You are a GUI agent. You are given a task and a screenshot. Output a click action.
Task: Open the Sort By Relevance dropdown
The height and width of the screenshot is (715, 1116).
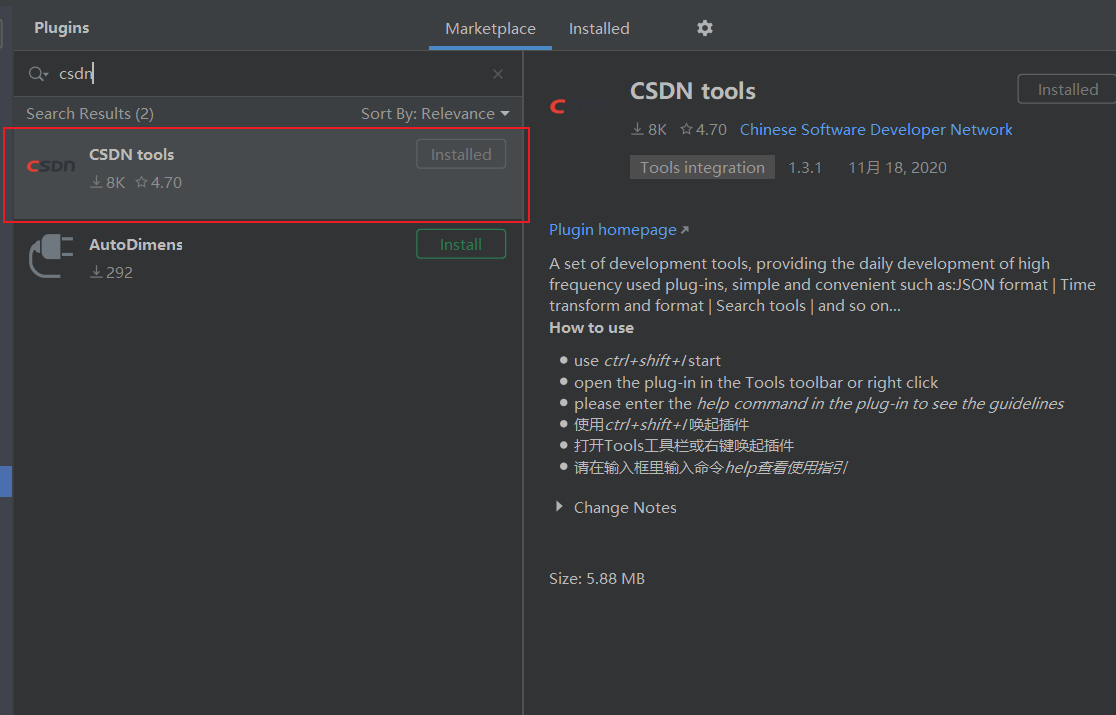(x=435, y=114)
